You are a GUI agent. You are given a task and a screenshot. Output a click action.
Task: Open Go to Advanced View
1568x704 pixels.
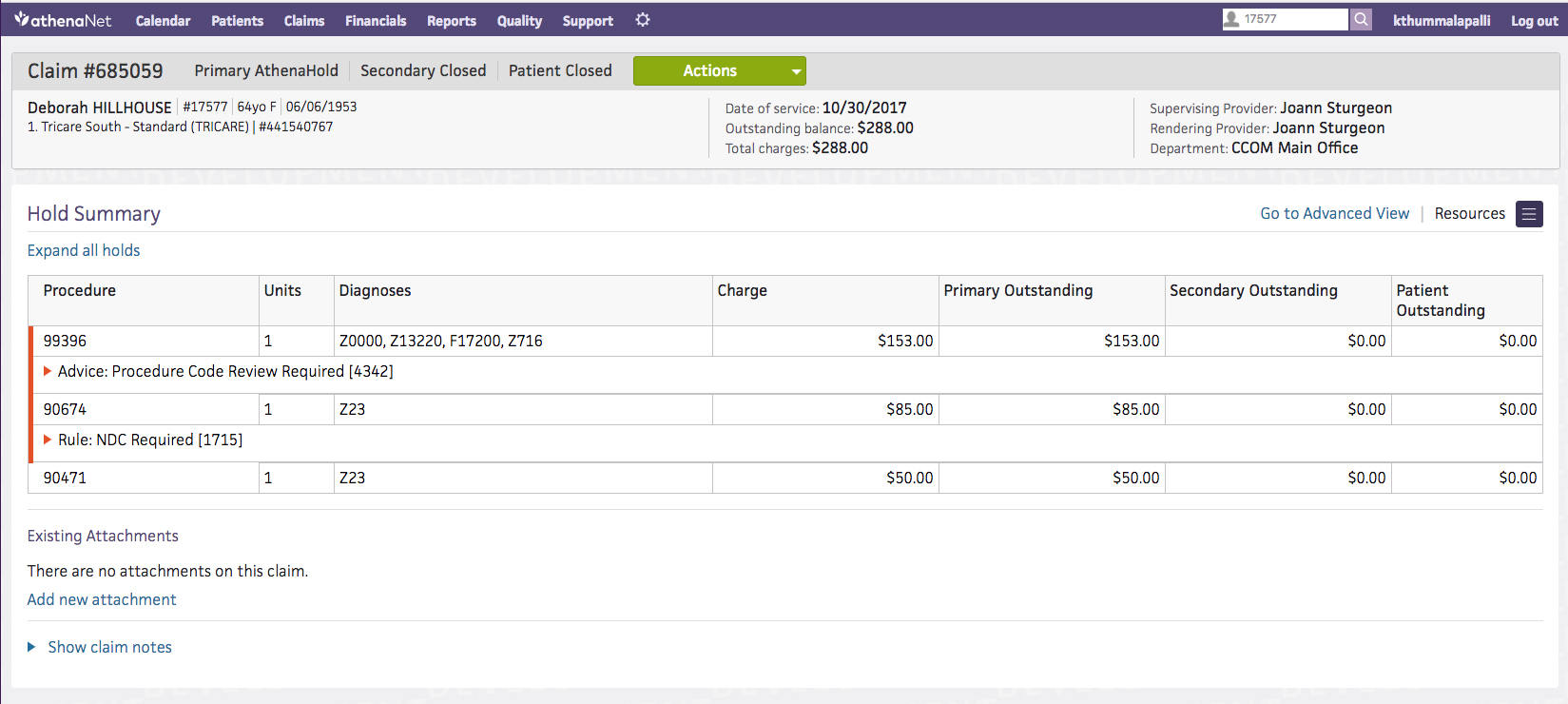click(x=1334, y=214)
